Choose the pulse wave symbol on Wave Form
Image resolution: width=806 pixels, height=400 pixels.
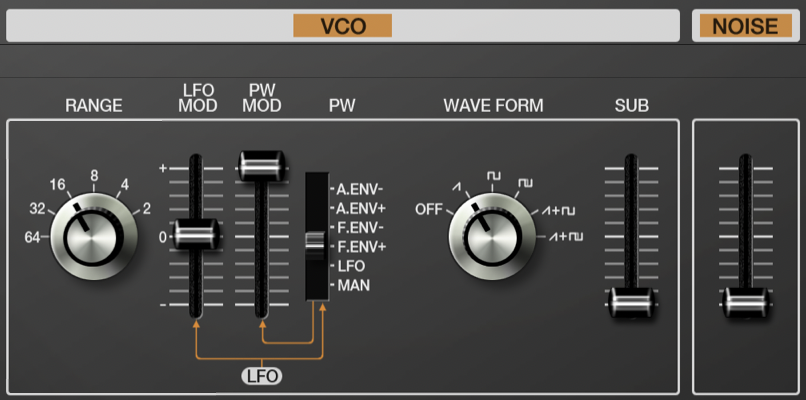[x=525, y=183]
